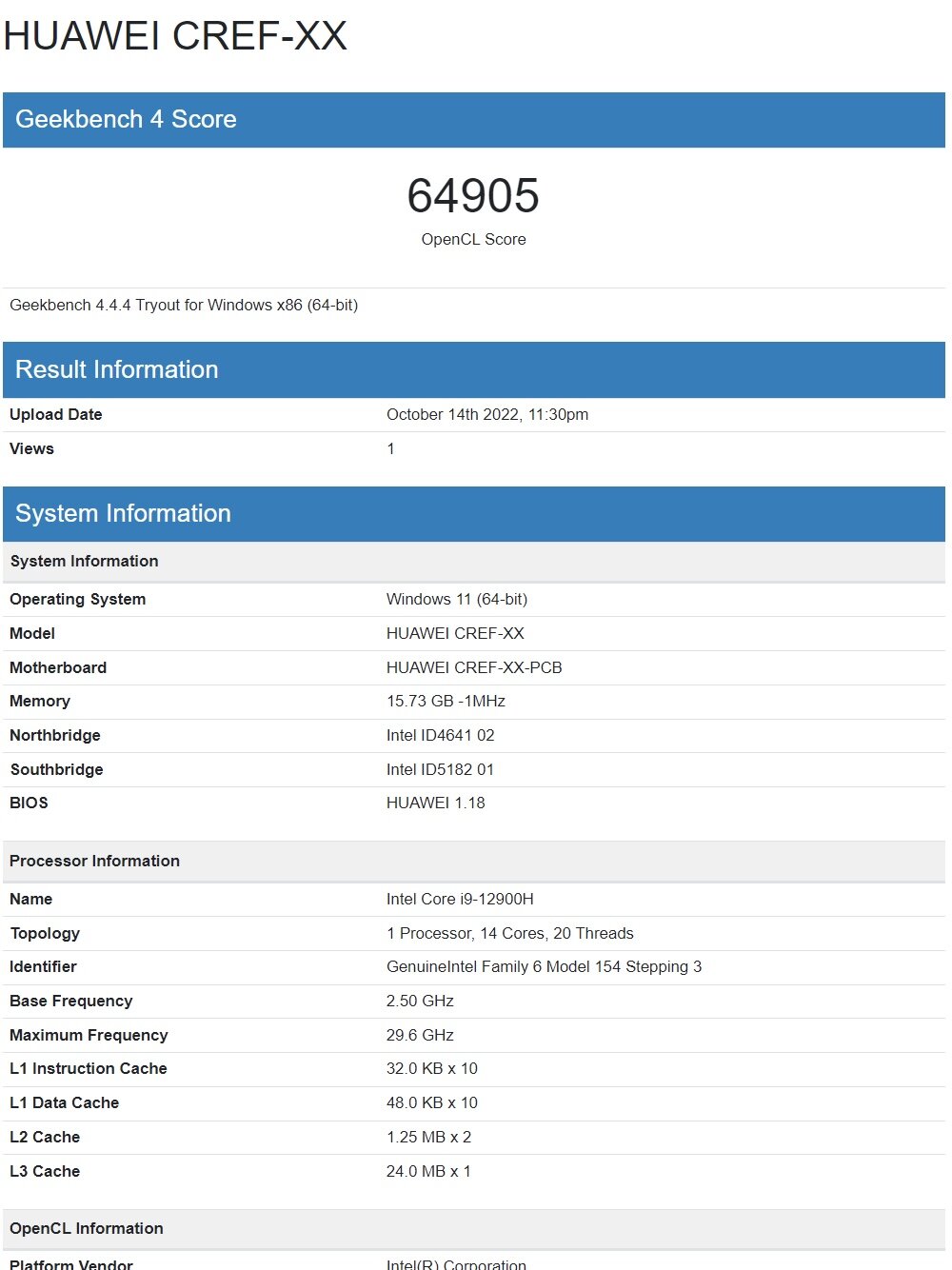Click the blue "System Information" section header
This screenshot has width=952, height=1270.
pyautogui.click(x=474, y=514)
